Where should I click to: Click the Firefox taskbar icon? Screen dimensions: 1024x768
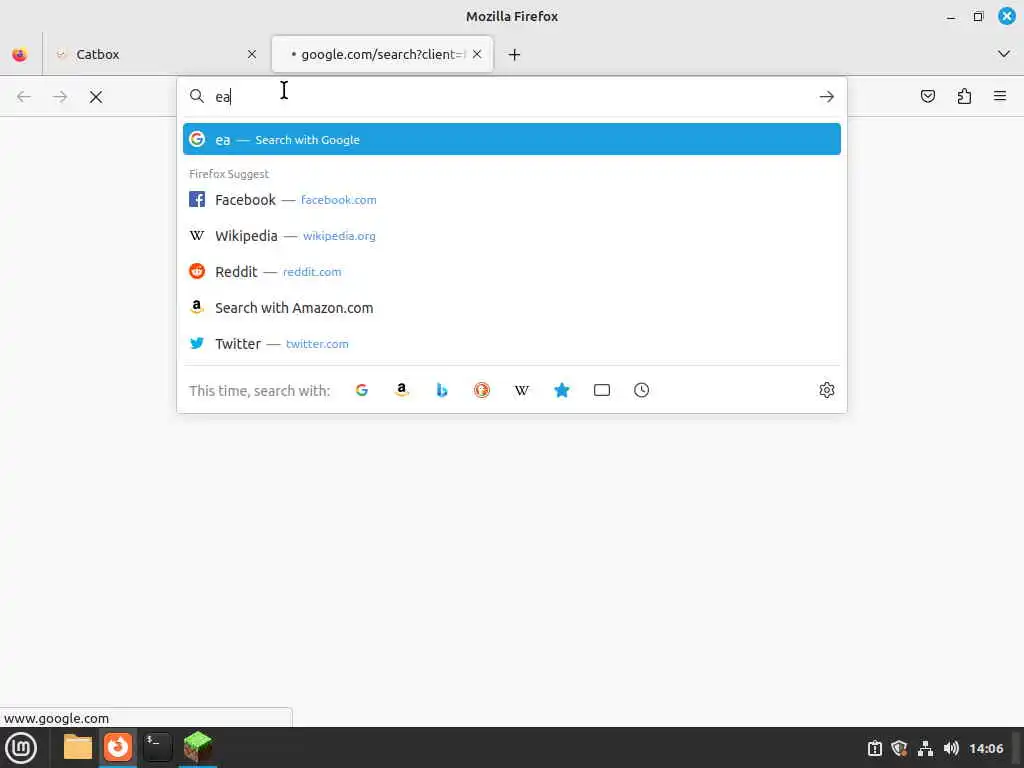click(118, 747)
